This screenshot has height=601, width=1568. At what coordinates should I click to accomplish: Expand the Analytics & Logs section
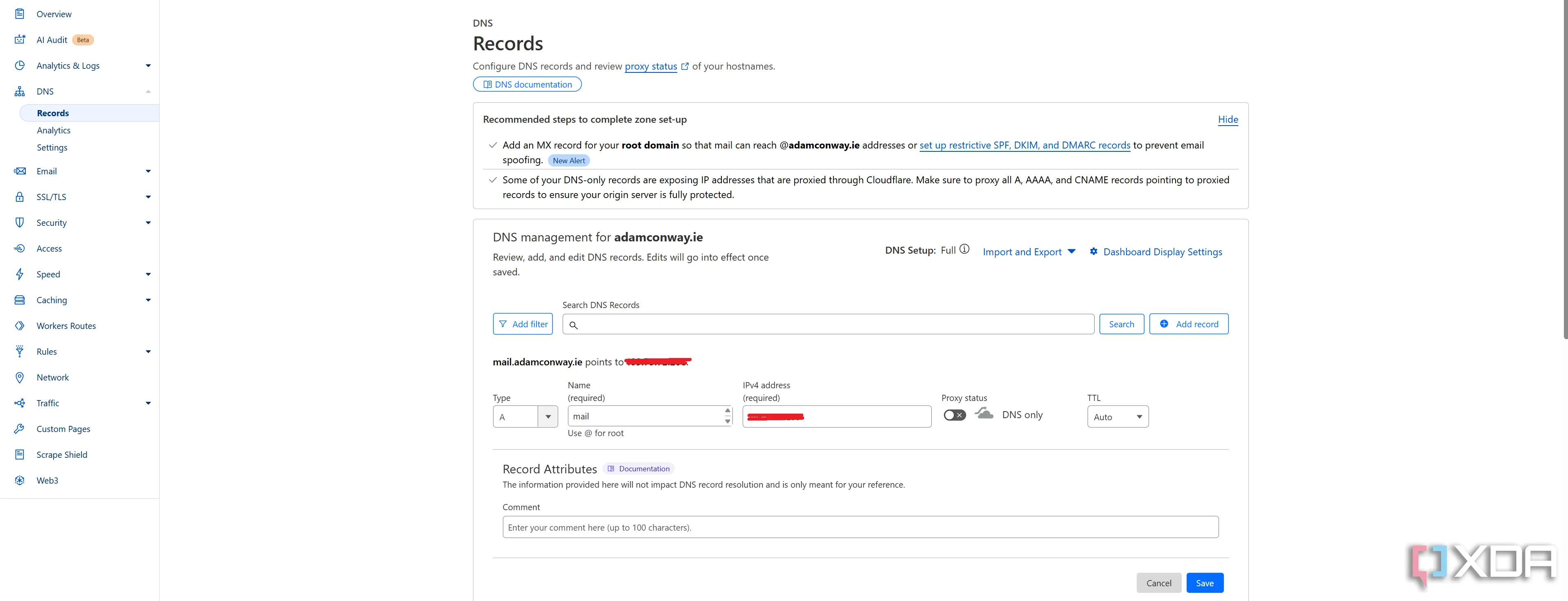[148, 66]
